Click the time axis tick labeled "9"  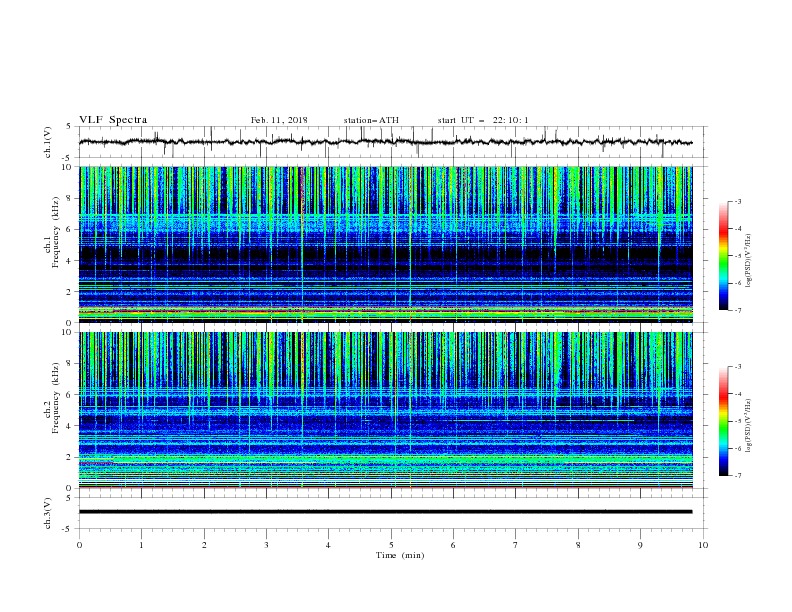pos(640,545)
